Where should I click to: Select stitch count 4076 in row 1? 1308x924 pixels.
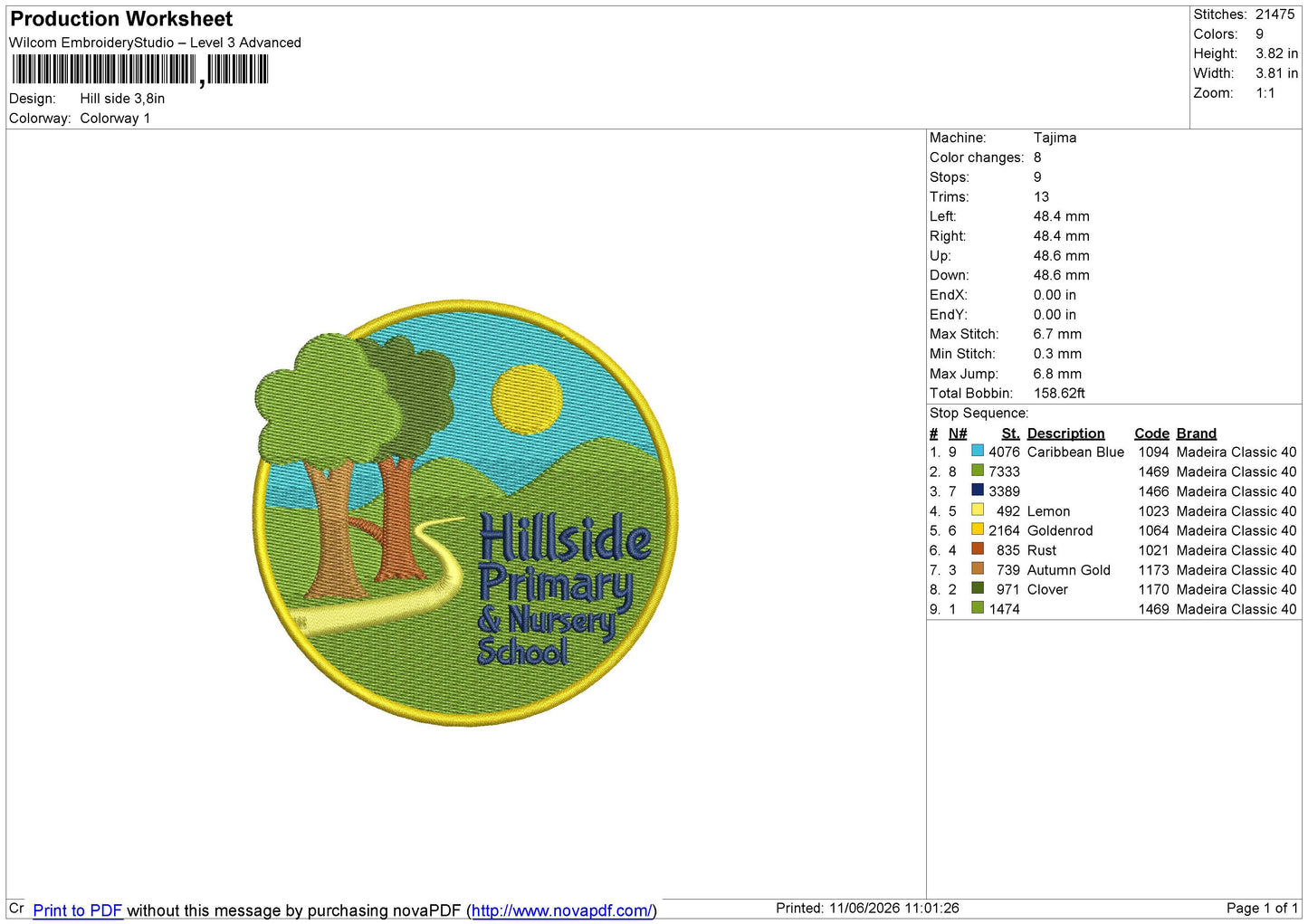(x=1004, y=452)
